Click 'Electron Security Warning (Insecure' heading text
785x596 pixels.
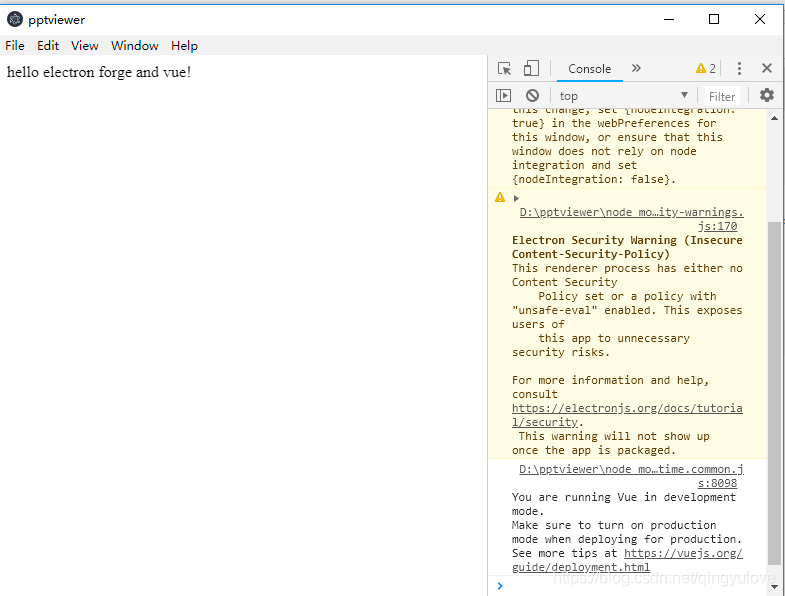[627, 240]
